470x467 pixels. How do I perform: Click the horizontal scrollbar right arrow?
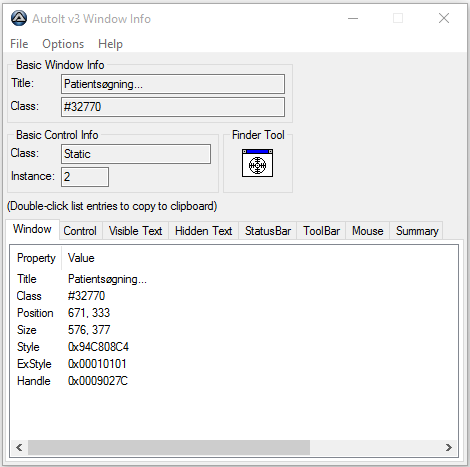click(449, 447)
